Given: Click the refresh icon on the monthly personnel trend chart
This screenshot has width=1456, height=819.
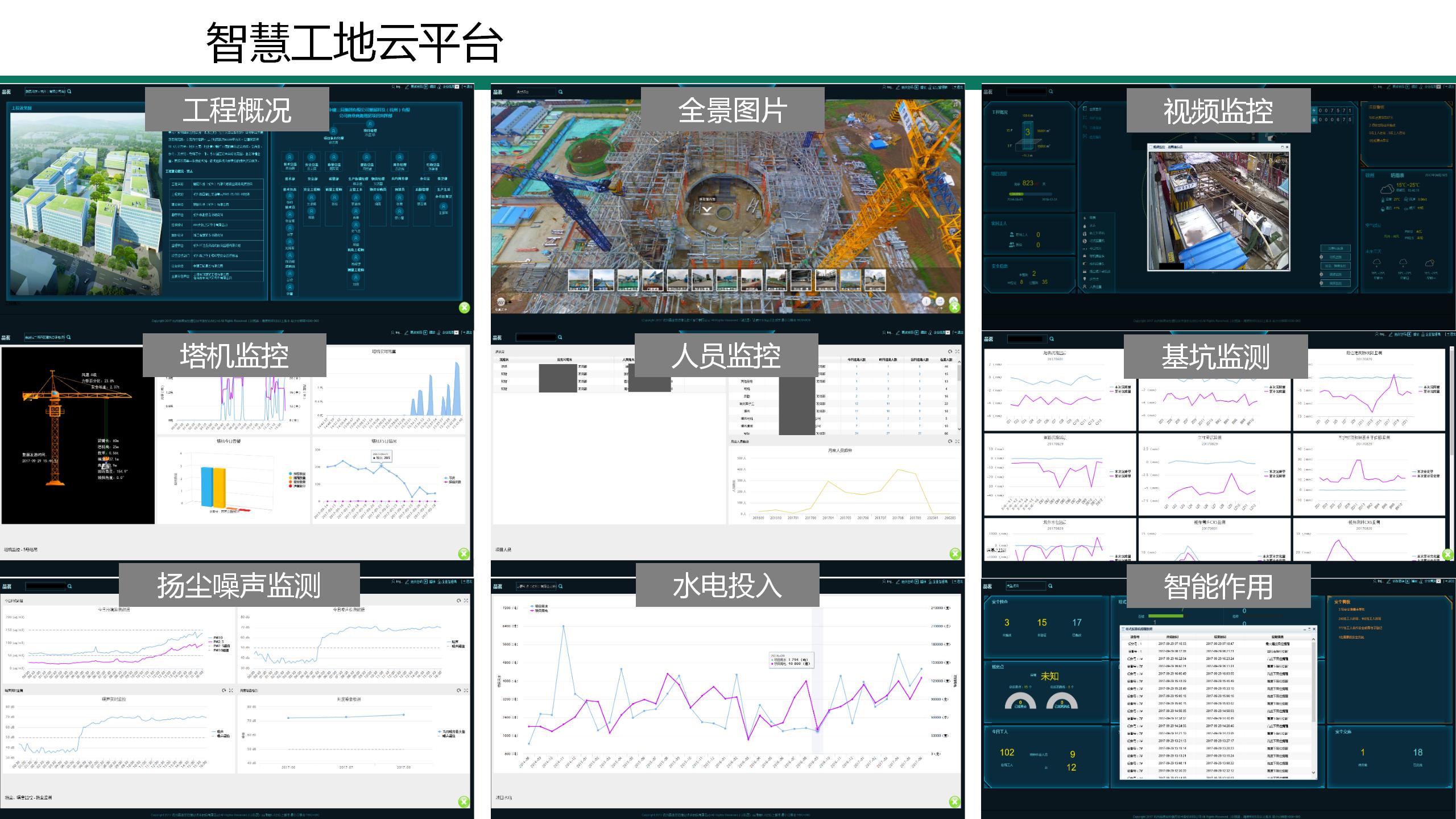Looking at the screenshot, I should (x=950, y=442).
